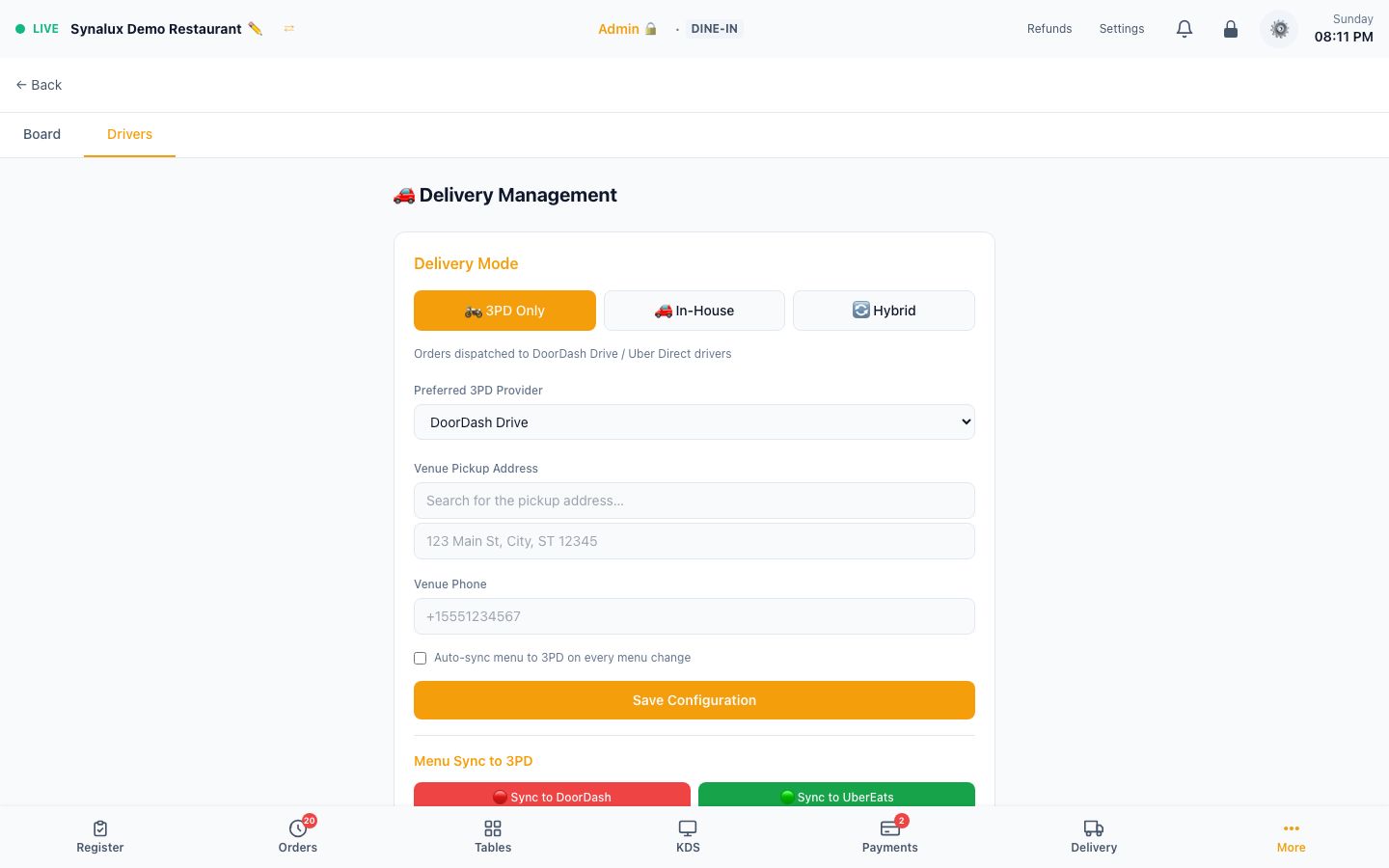1389x868 pixels.
Task: Click the lock screen padlock icon
Action: point(1231,29)
